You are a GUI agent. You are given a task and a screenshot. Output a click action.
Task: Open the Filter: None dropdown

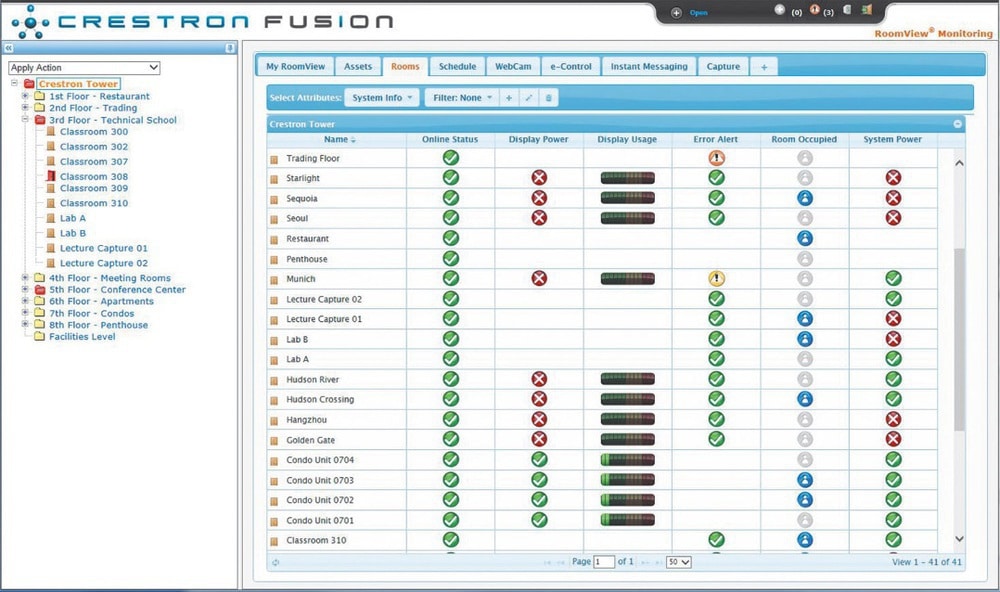point(462,98)
